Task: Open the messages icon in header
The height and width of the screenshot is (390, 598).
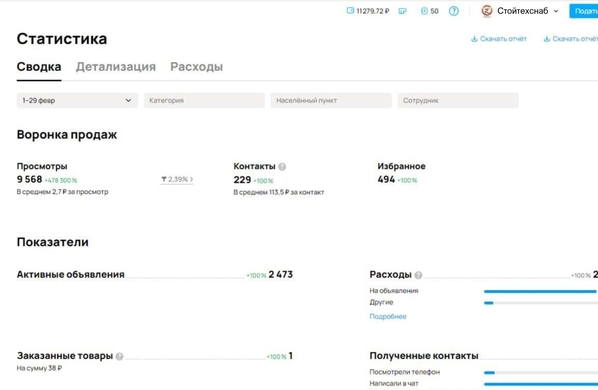Action: (402, 11)
